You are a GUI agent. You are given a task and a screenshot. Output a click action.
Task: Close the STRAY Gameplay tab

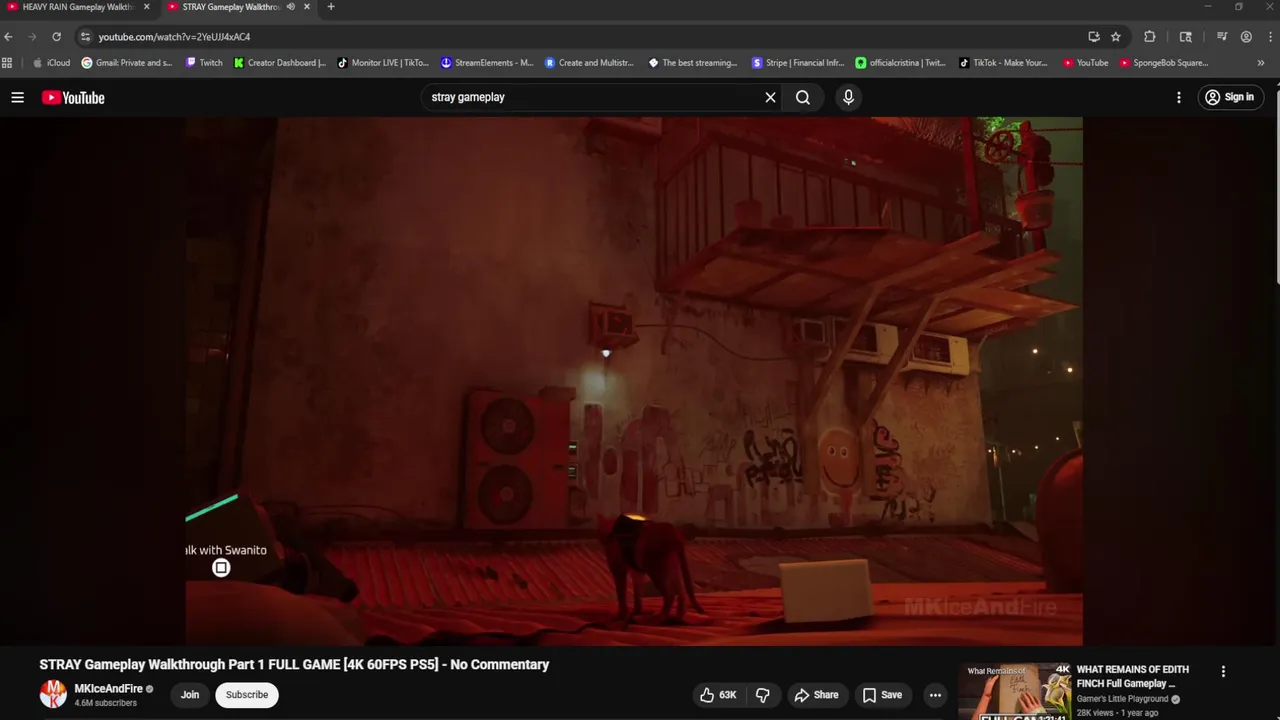[307, 7]
